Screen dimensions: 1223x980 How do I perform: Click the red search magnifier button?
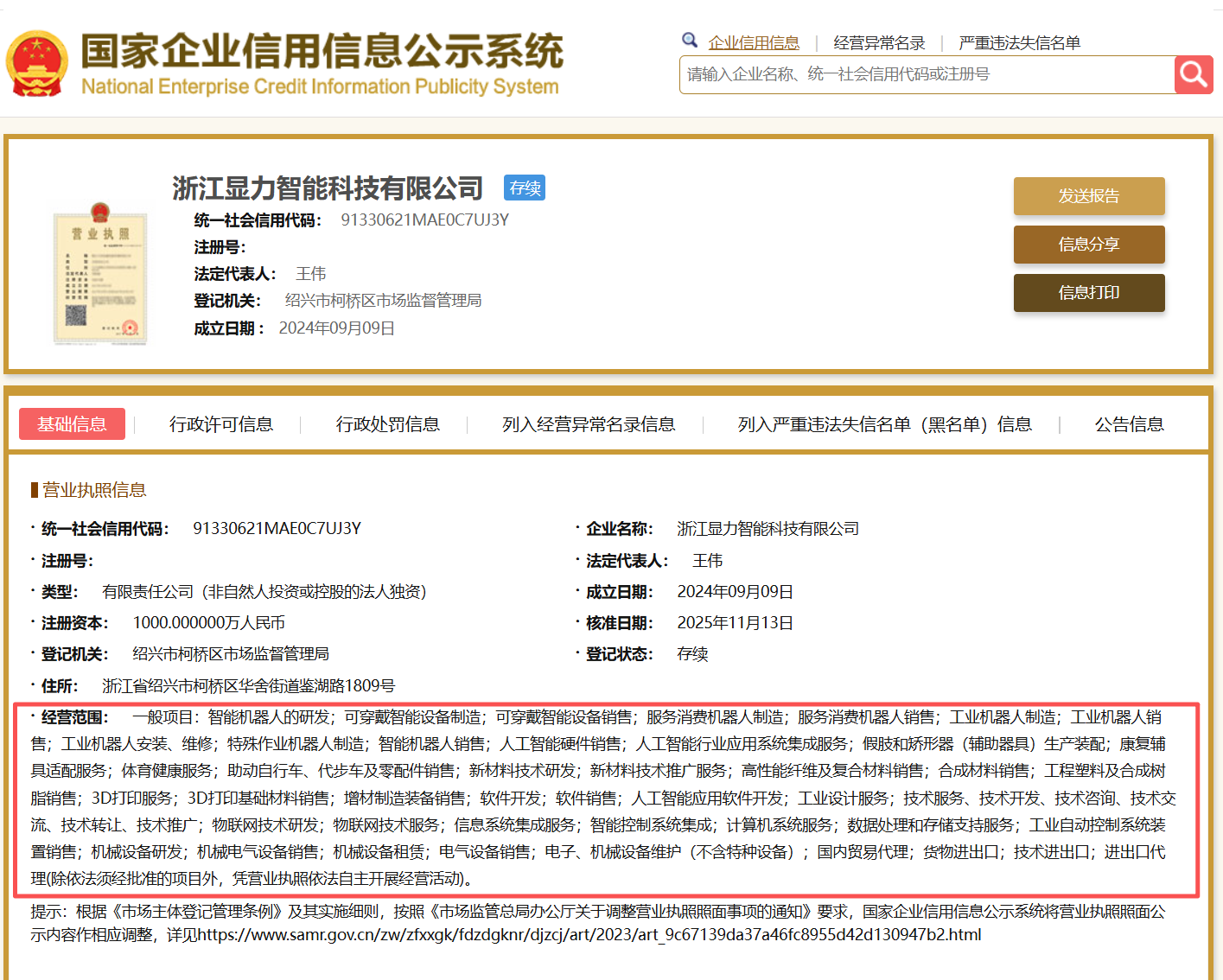1194,75
